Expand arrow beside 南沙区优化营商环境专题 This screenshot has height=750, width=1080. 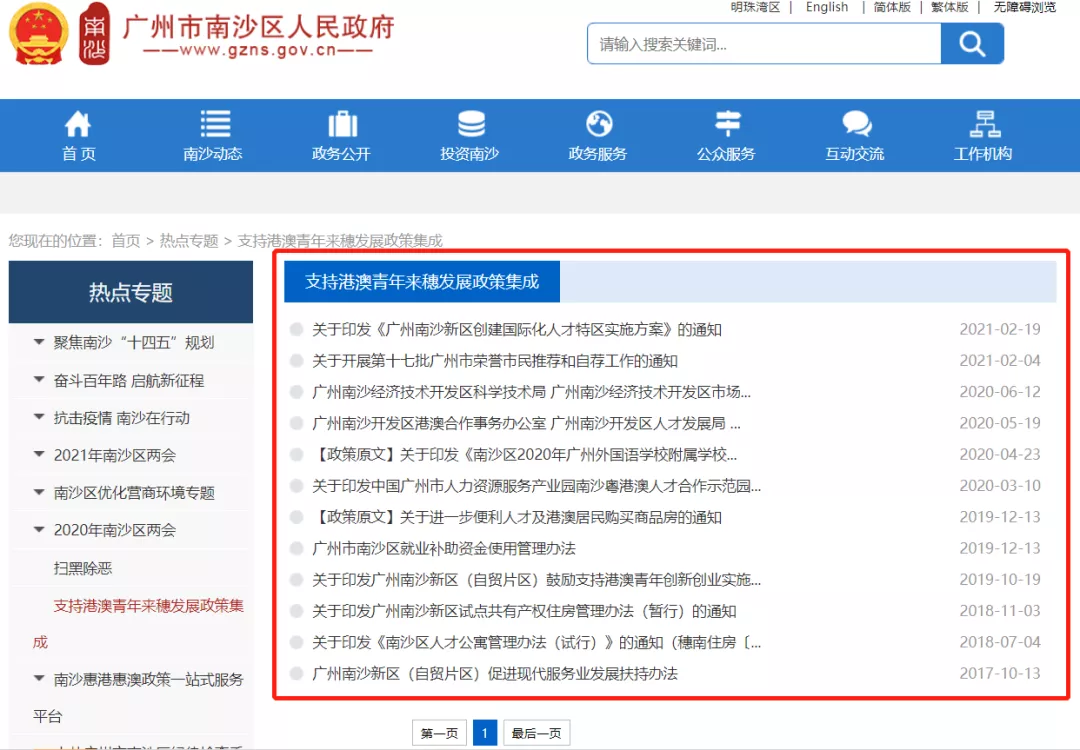(x=39, y=492)
